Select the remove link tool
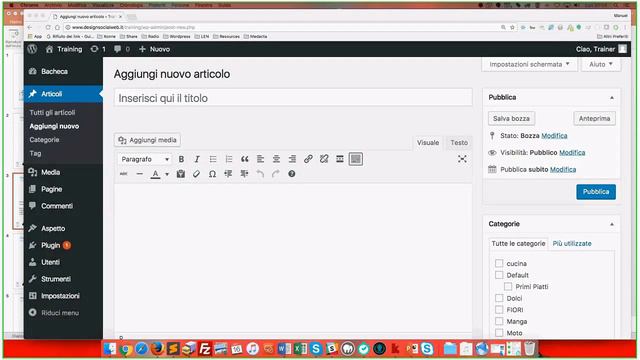This screenshot has height=360, width=640. tap(324, 159)
